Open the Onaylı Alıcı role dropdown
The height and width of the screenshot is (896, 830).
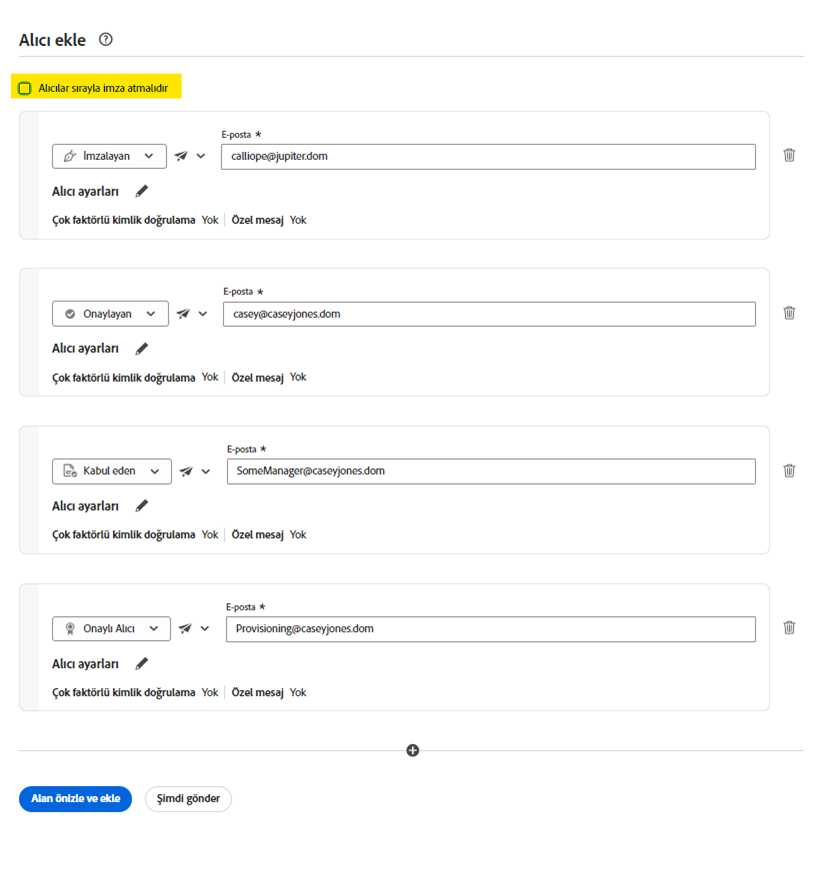pyautogui.click(x=111, y=629)
